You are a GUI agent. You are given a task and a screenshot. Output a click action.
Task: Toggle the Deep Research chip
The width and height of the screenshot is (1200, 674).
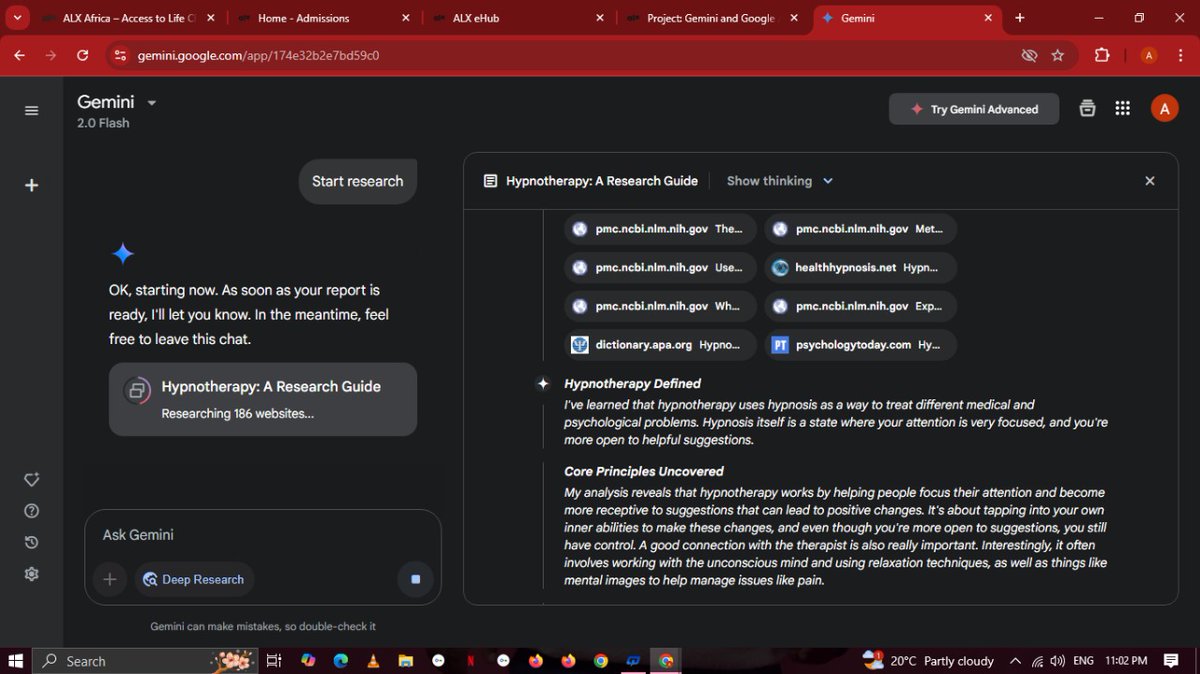194,579
